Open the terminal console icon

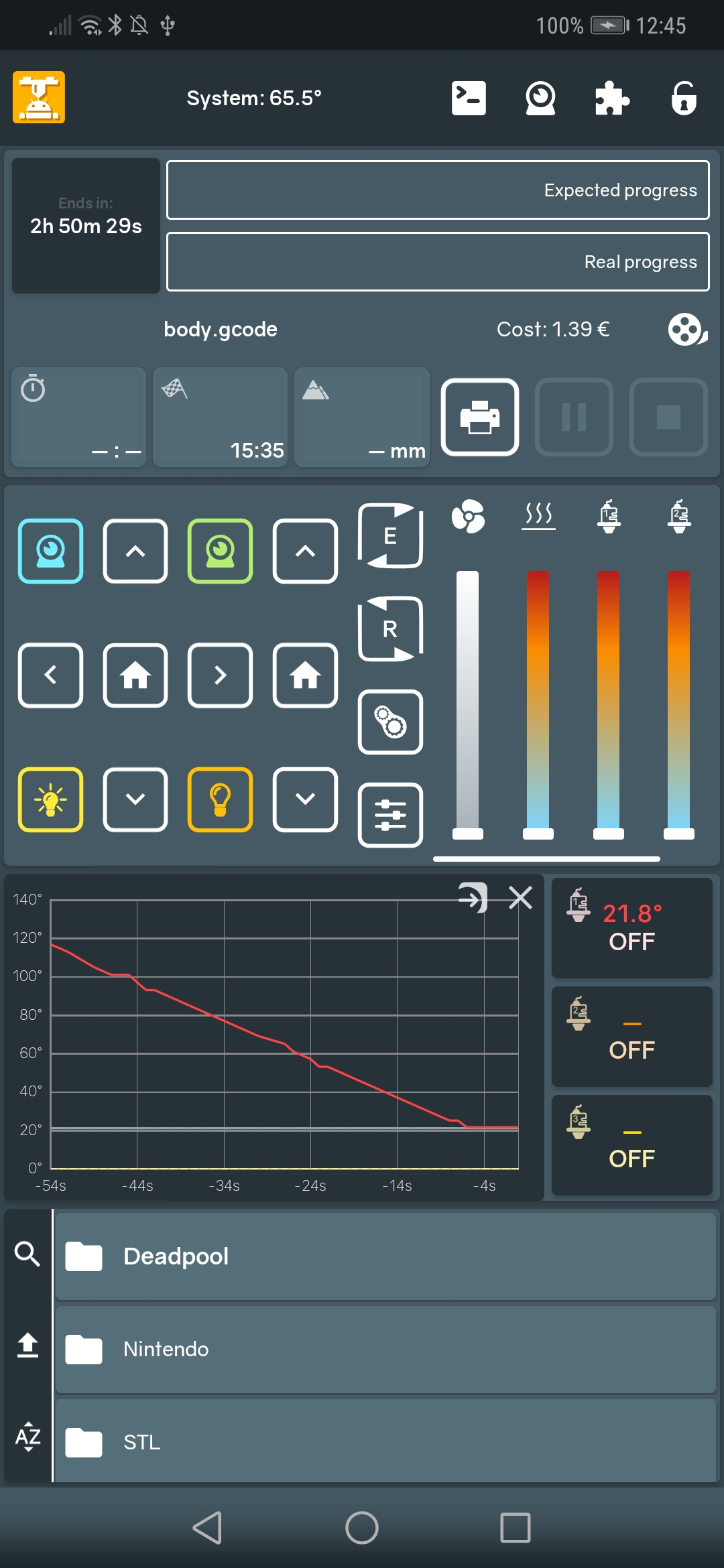coord(469,99)
